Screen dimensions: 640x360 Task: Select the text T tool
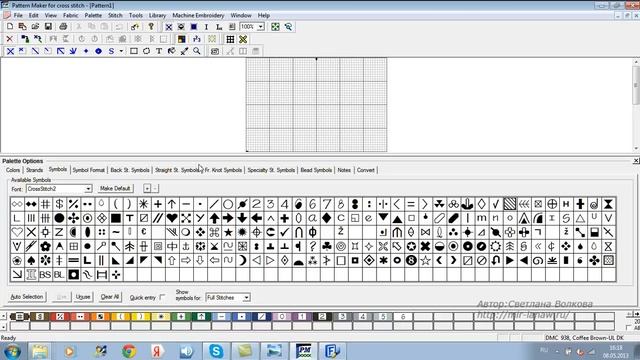[x=159, y=51]
